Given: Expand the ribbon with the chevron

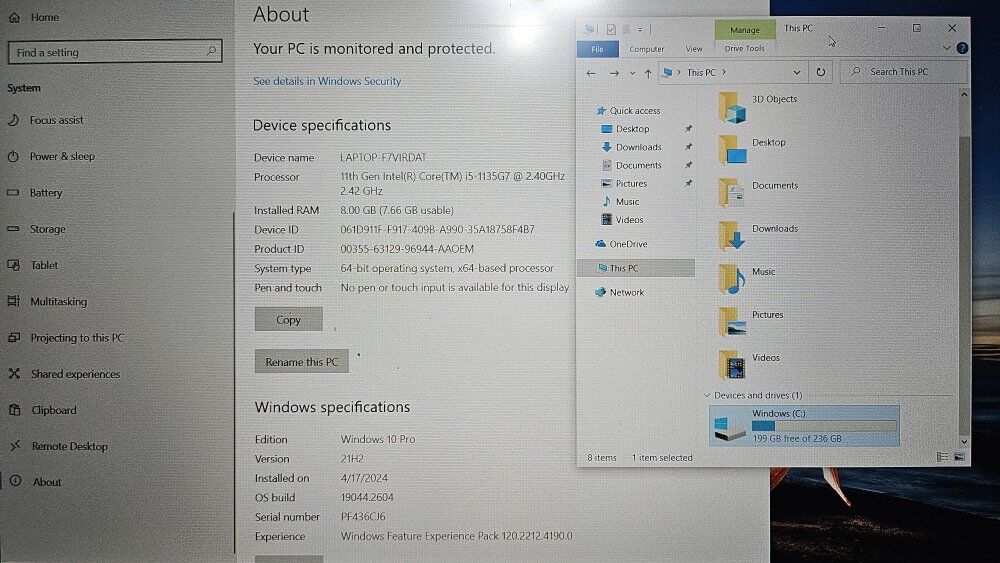Looking at the screenshot, I should click(946, 48).
